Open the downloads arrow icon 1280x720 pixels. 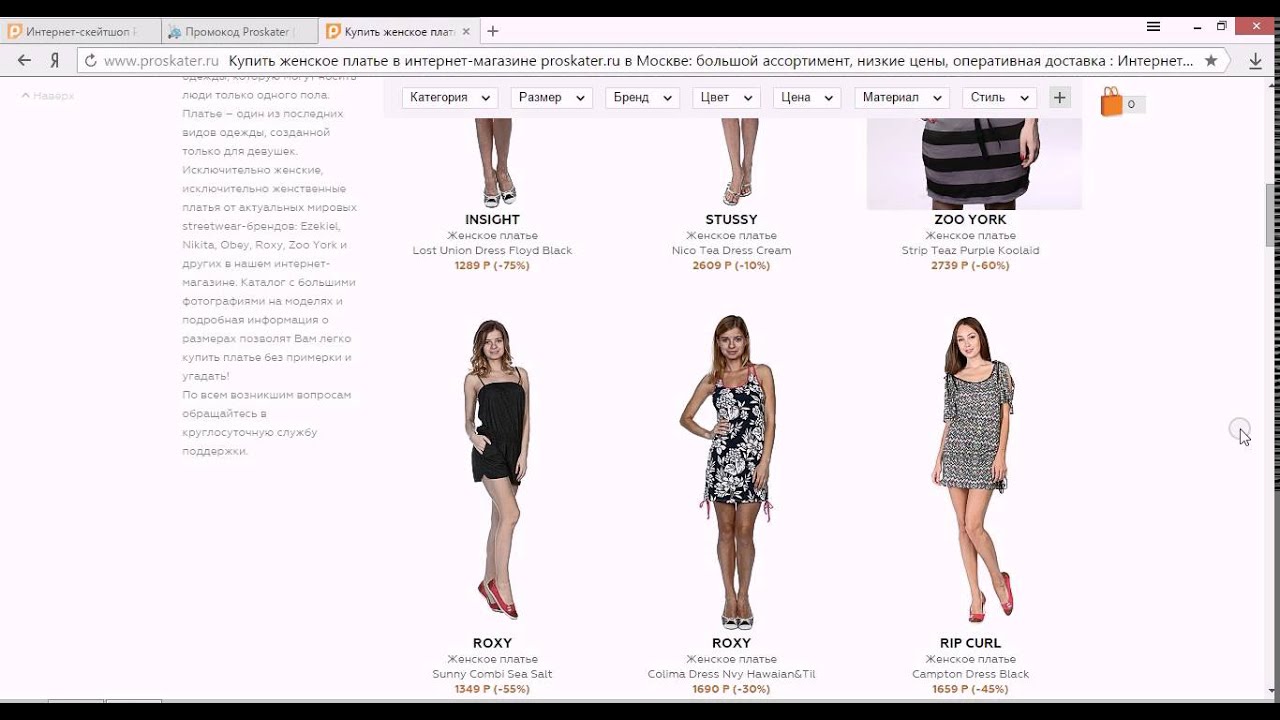1256,60
